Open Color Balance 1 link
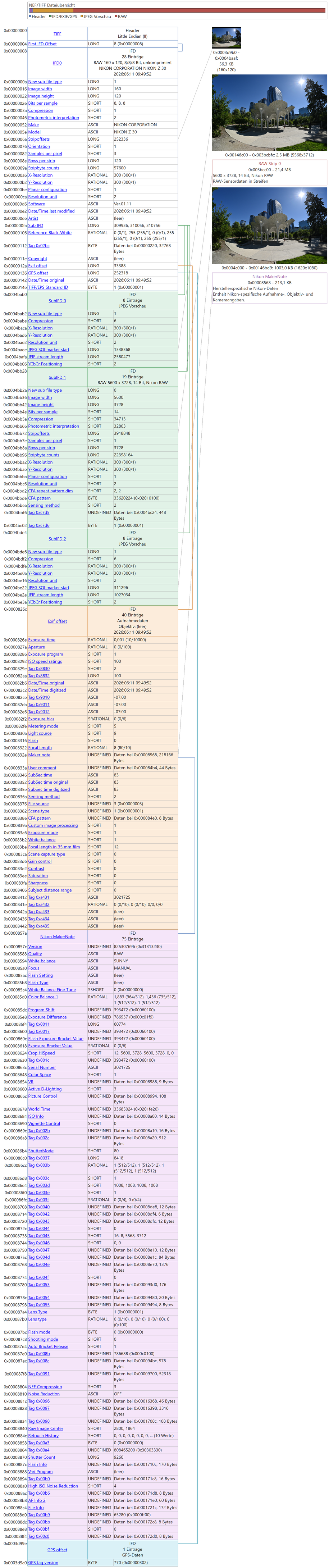 [43, 997]
